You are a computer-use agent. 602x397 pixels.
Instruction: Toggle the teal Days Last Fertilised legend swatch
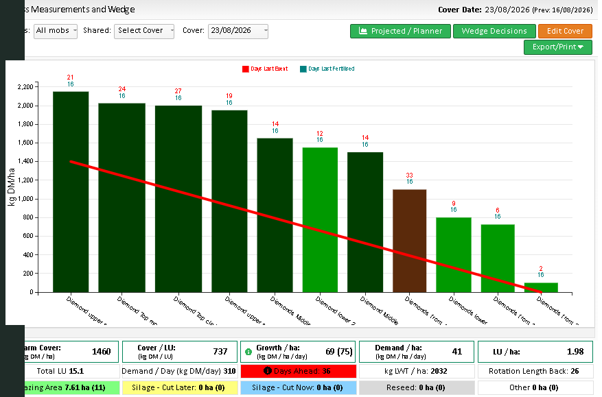pos(303,69)
